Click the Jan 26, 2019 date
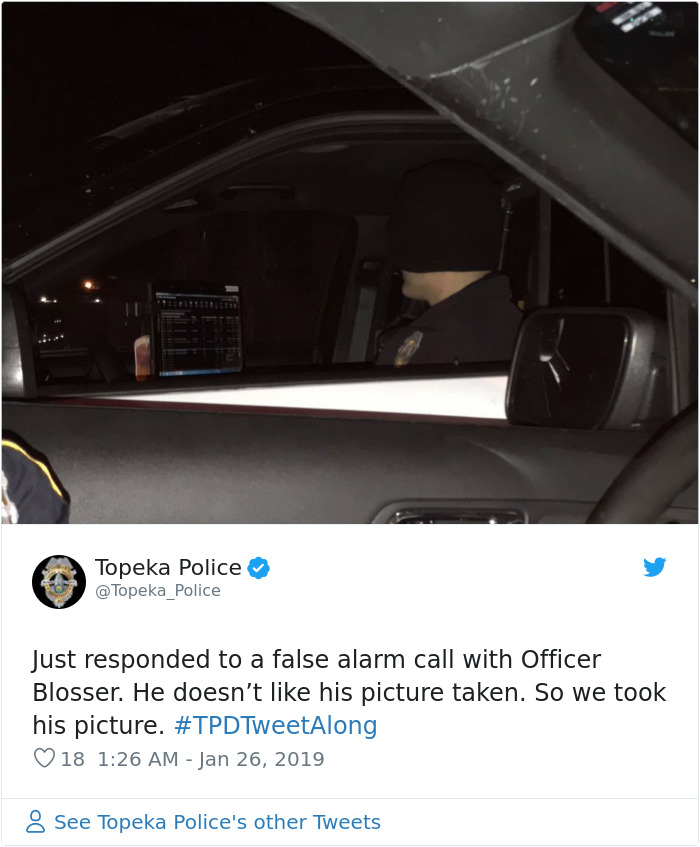 261,759
